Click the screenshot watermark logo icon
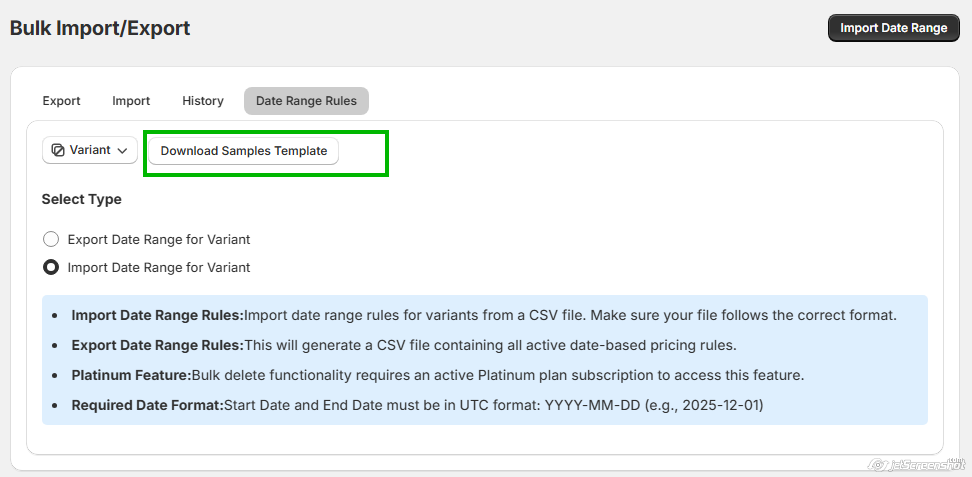 tap(879, 465)
